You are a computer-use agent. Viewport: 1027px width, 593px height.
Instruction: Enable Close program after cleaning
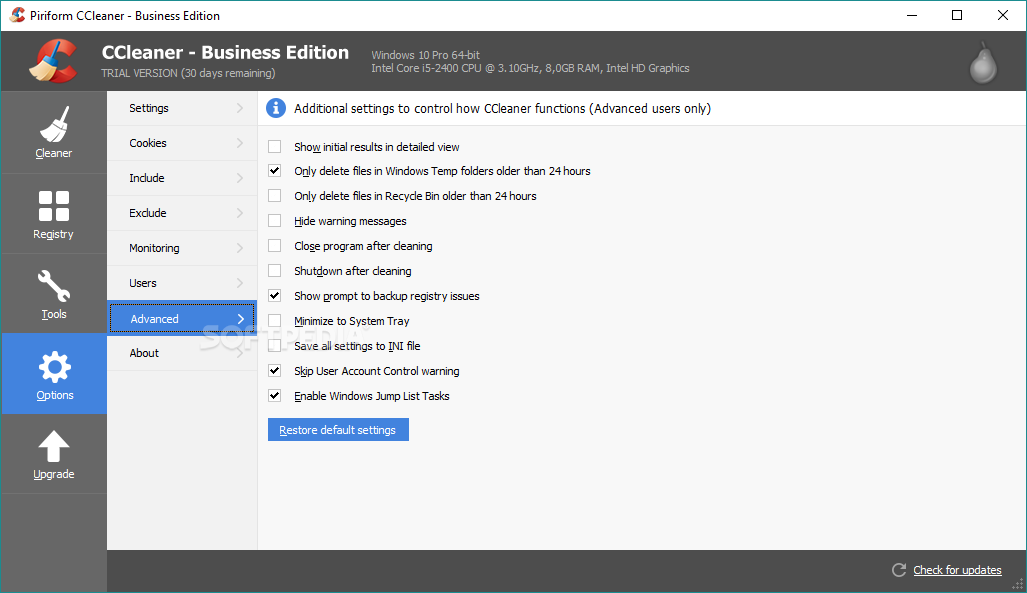click(274, 246)
